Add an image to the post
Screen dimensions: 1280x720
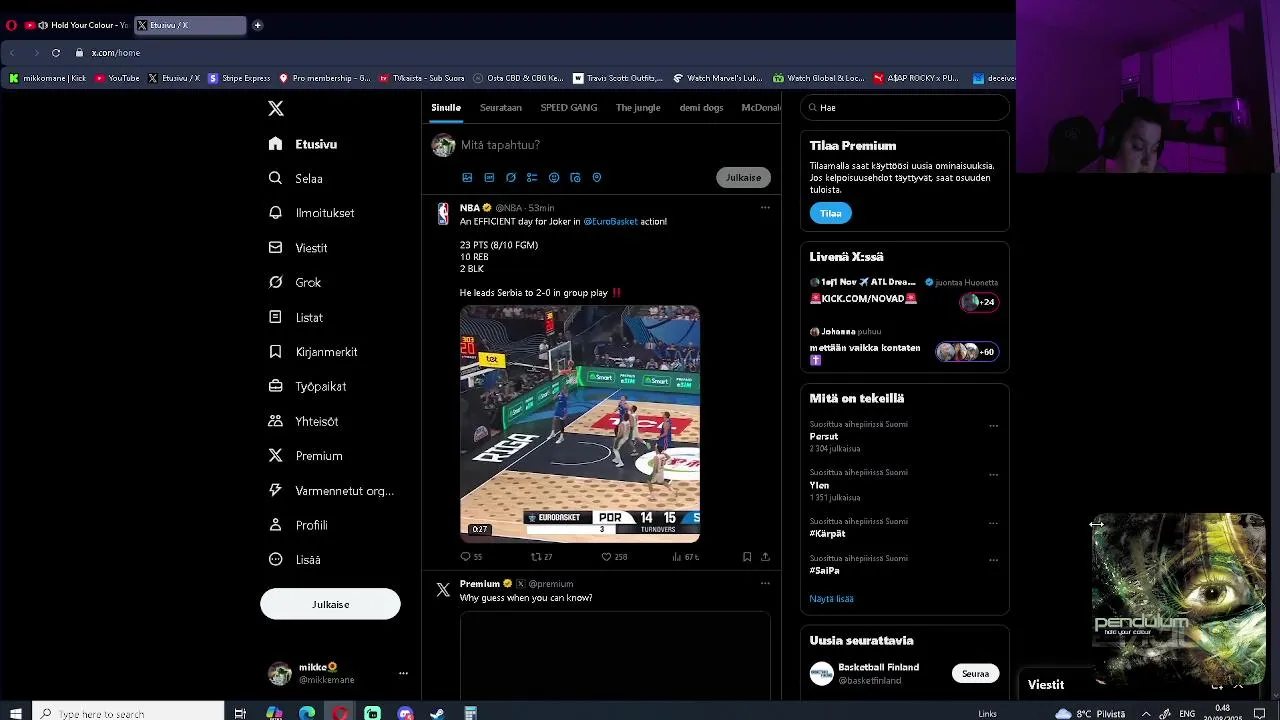[467, 177]
